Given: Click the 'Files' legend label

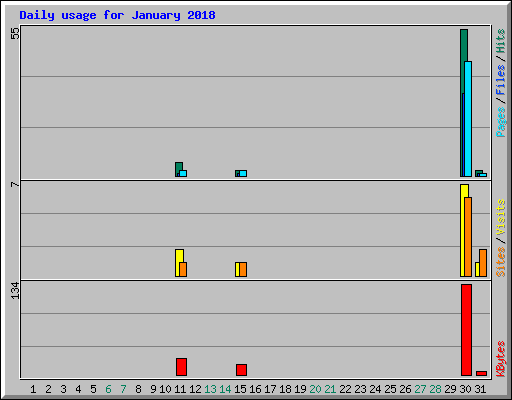Looking at the screenshot, I should click(x=500, y=79).
